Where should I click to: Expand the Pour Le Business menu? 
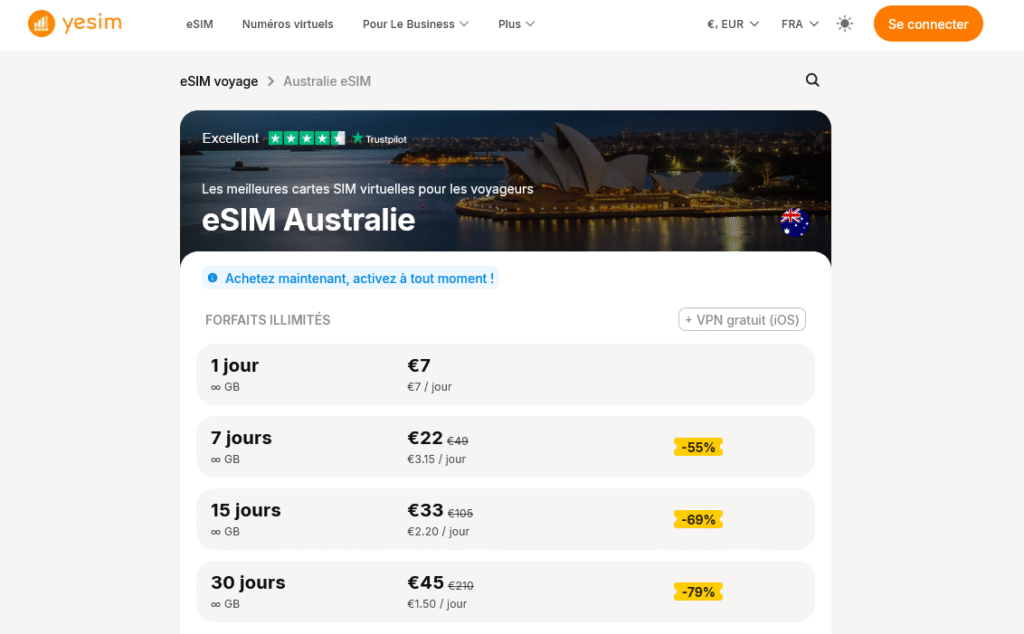point(415,23)
